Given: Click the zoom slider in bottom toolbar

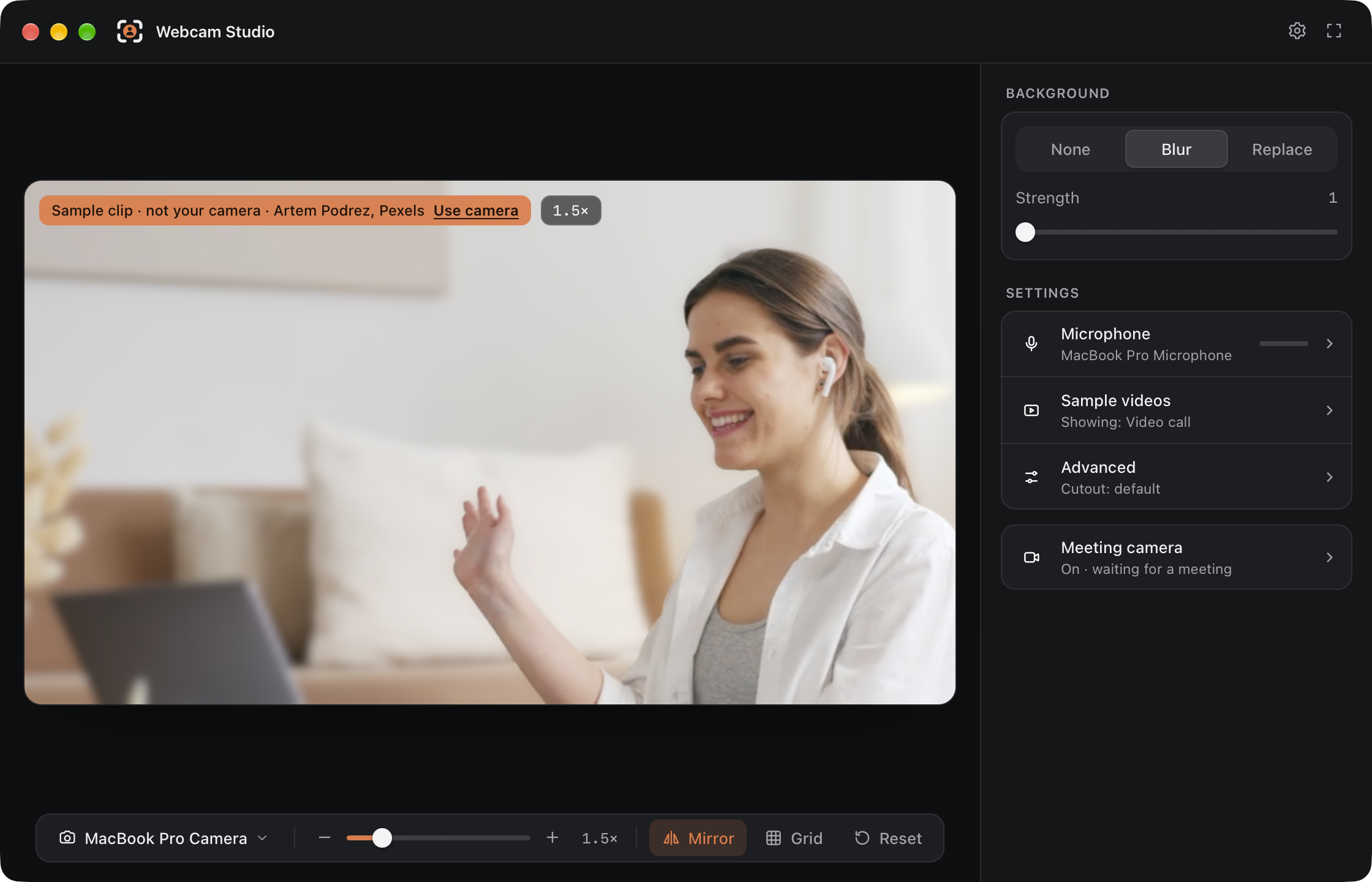Looking at the screenshot, I should point(438,837).
